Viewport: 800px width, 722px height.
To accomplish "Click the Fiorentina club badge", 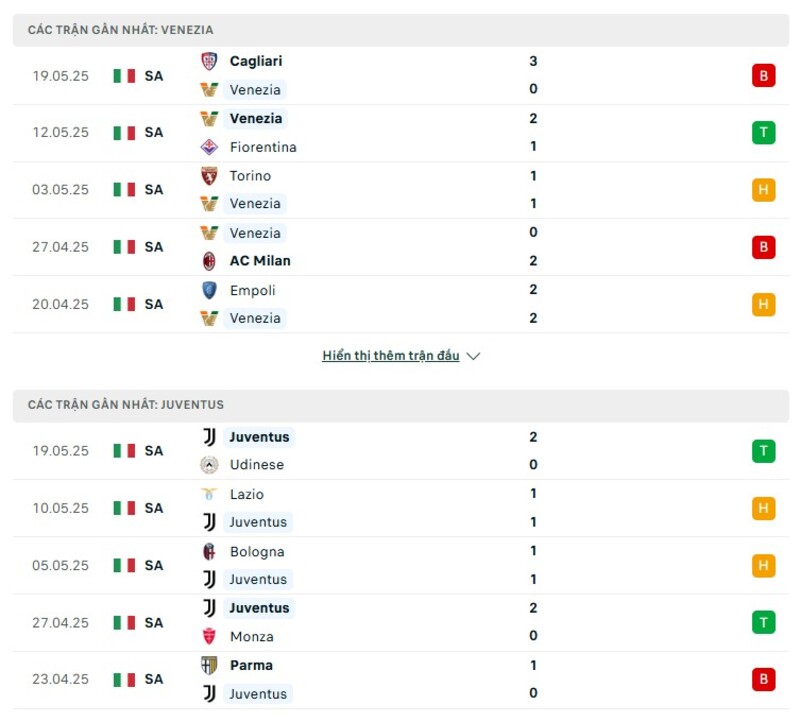I will [x=210, y=147].
